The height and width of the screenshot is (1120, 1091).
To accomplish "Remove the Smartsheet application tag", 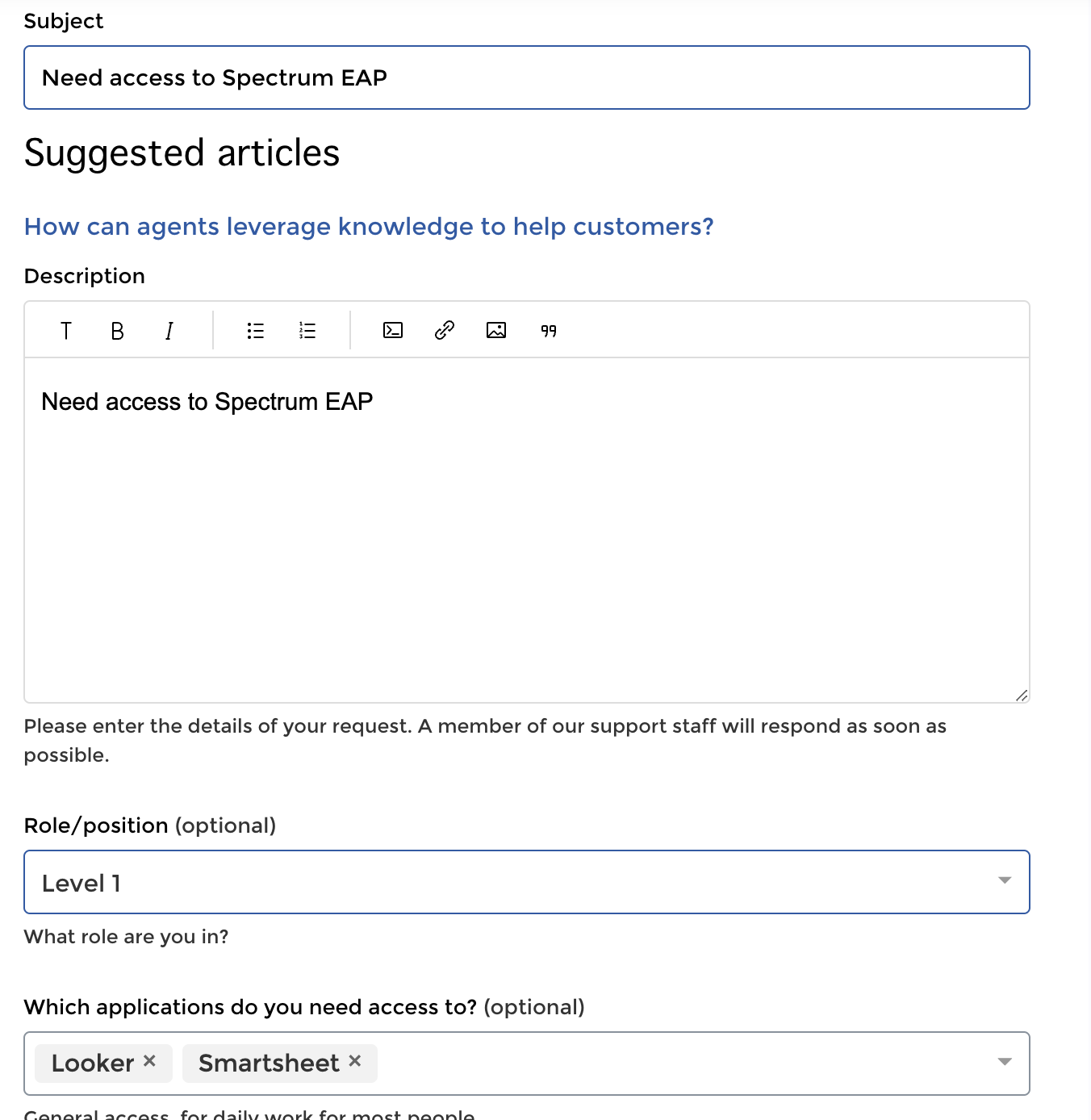I will tap(355, 1061).
